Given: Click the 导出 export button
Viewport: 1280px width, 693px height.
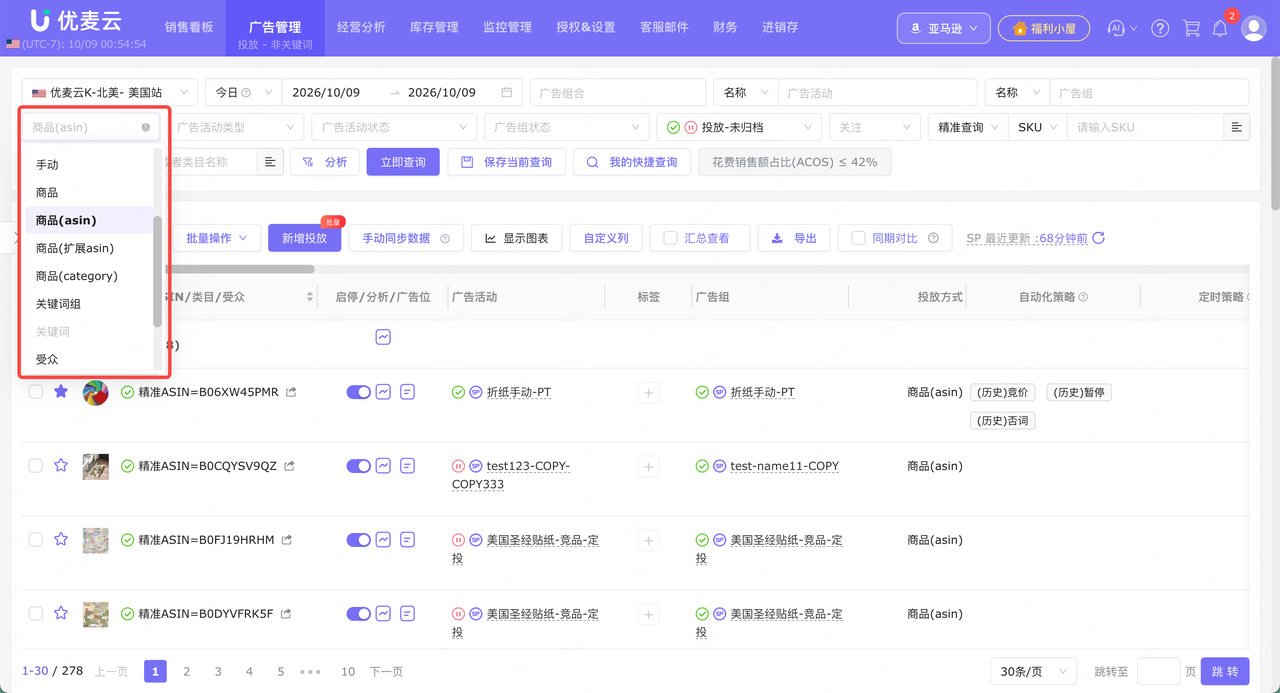Looking at the screenshot, I should pos(794,238).
